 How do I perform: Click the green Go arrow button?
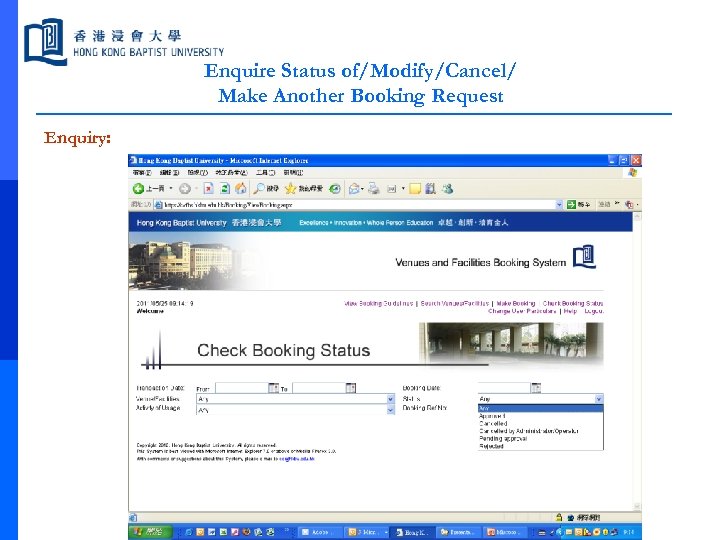click(x=571, y=205)
